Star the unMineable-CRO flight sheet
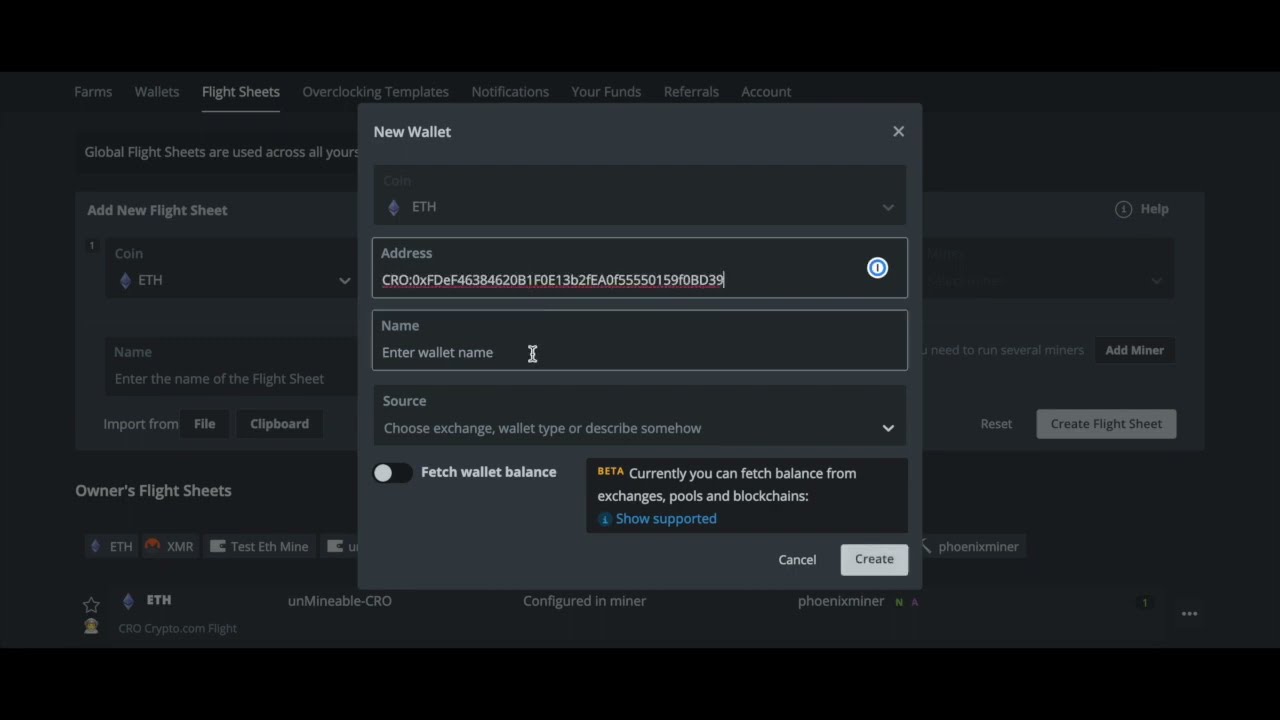Screen dimensions: 1280x720 pos(91,605)
